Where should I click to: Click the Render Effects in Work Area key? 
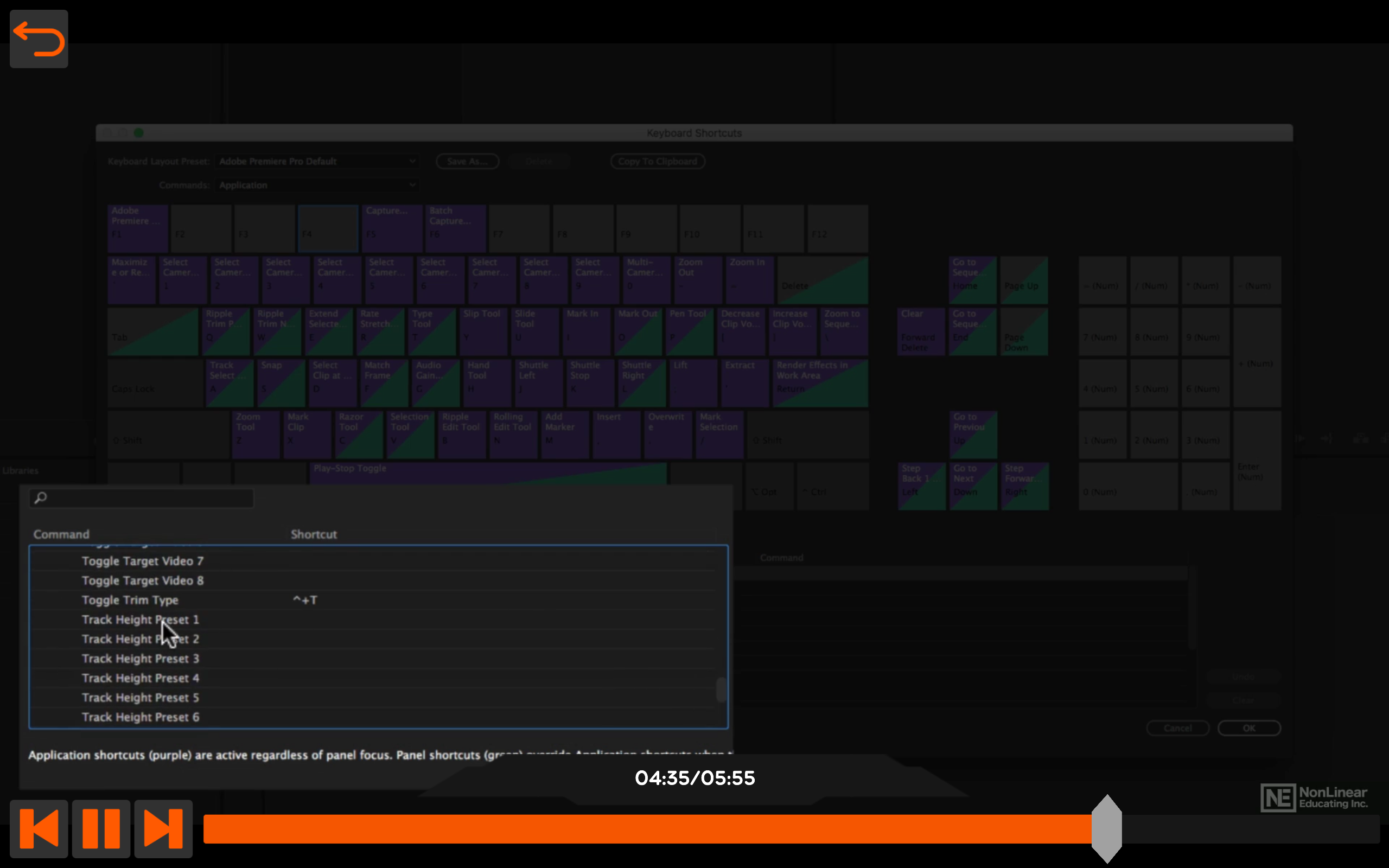coord(820,383)
